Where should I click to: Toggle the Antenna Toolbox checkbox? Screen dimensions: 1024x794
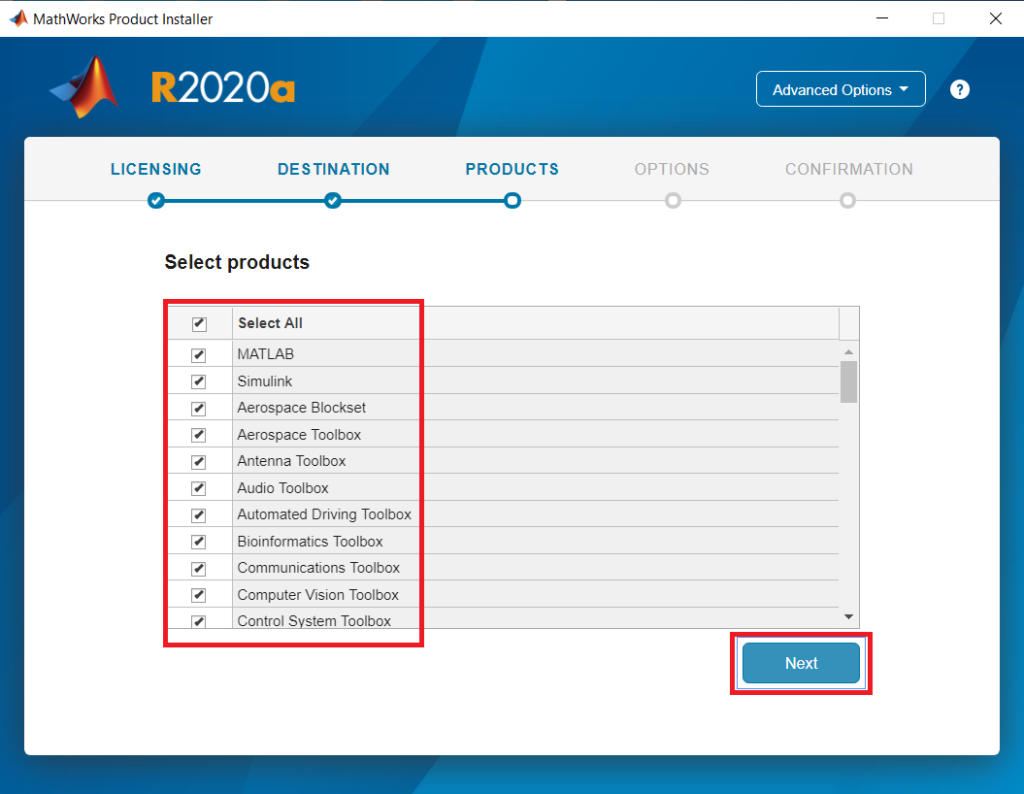198,461
